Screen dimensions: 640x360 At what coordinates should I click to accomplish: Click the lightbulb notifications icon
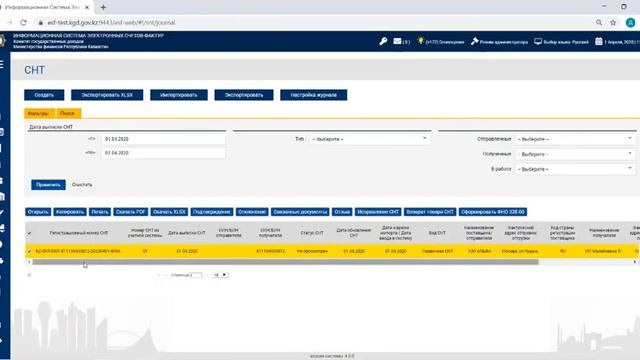click(x=420, y=41)
